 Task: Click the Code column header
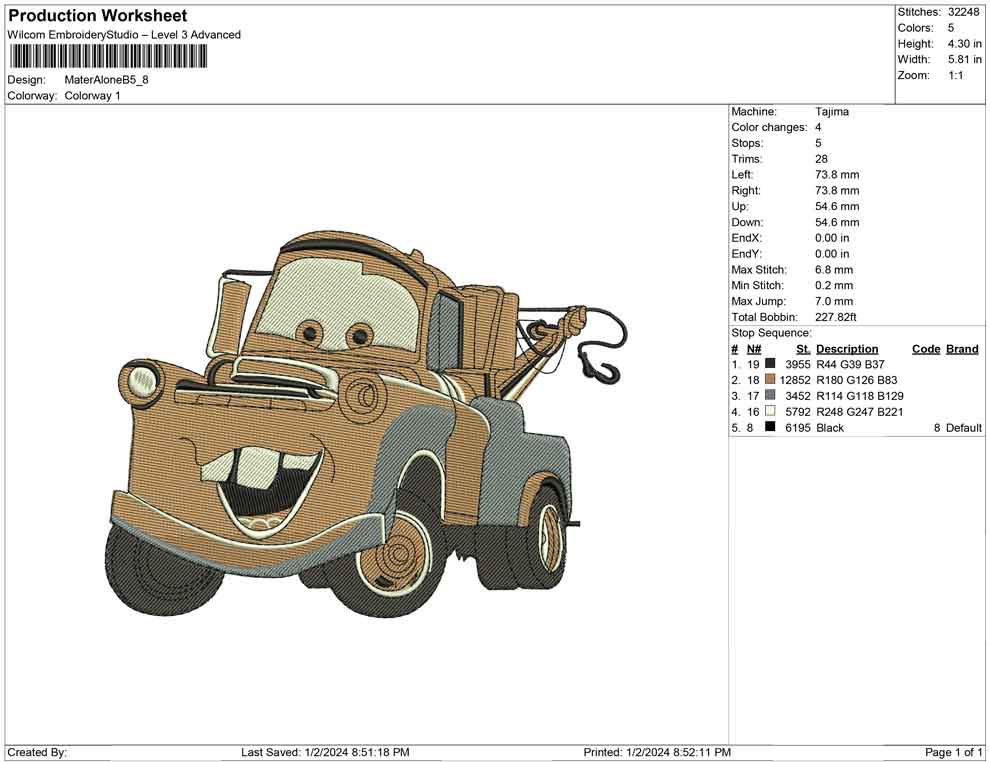point(926,349)
